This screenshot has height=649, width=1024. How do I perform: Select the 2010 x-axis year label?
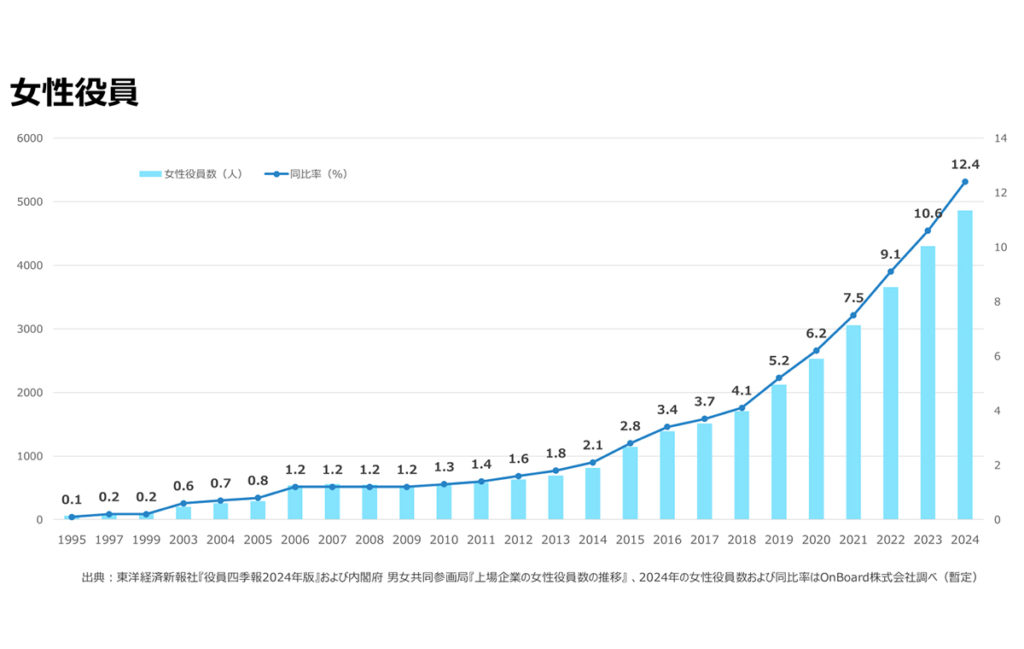pos(444,540)
